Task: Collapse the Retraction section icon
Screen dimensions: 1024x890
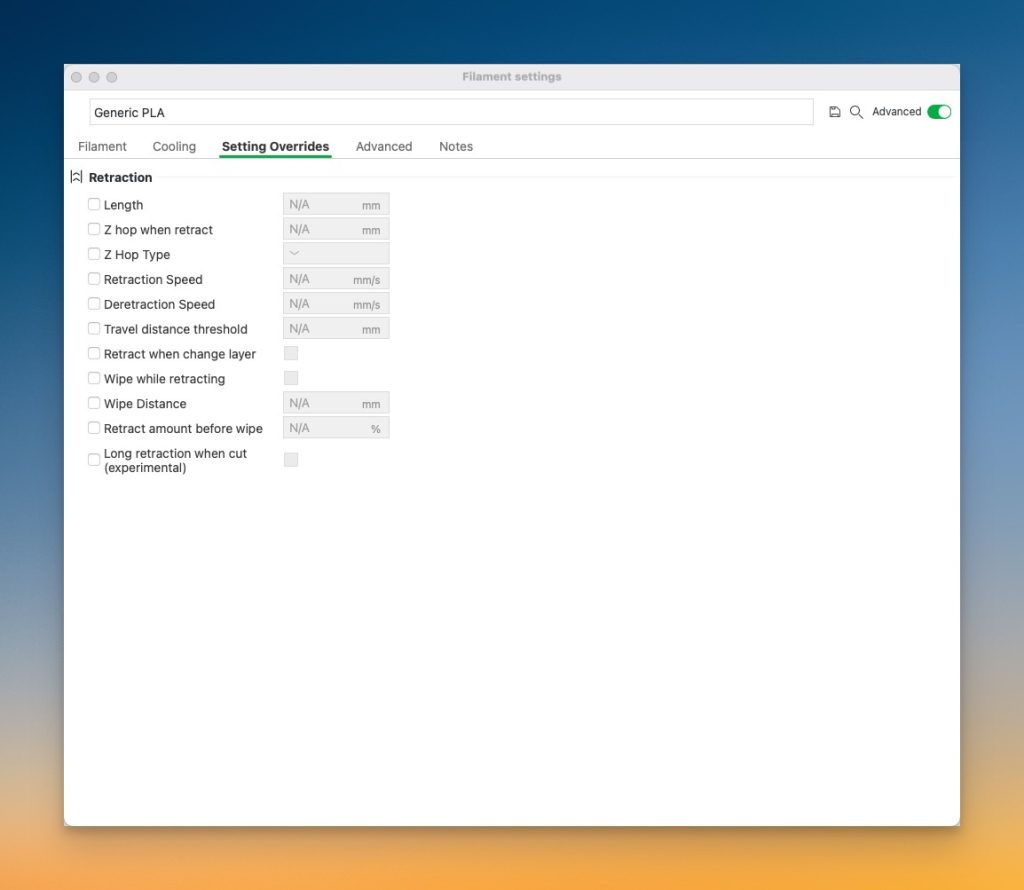Action: pos(76,177)
